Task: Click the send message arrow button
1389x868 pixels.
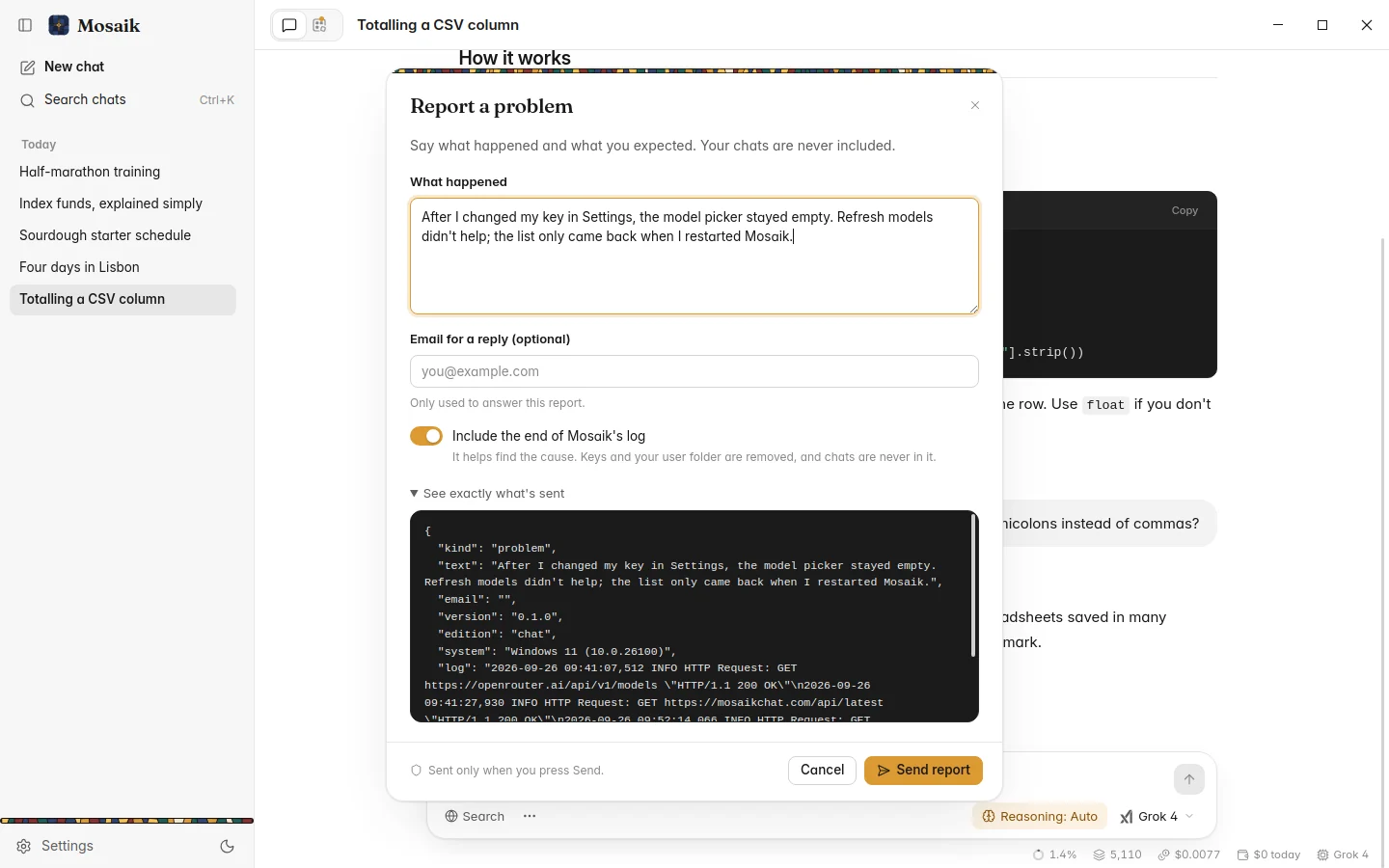Action: tap(1189, 779)
